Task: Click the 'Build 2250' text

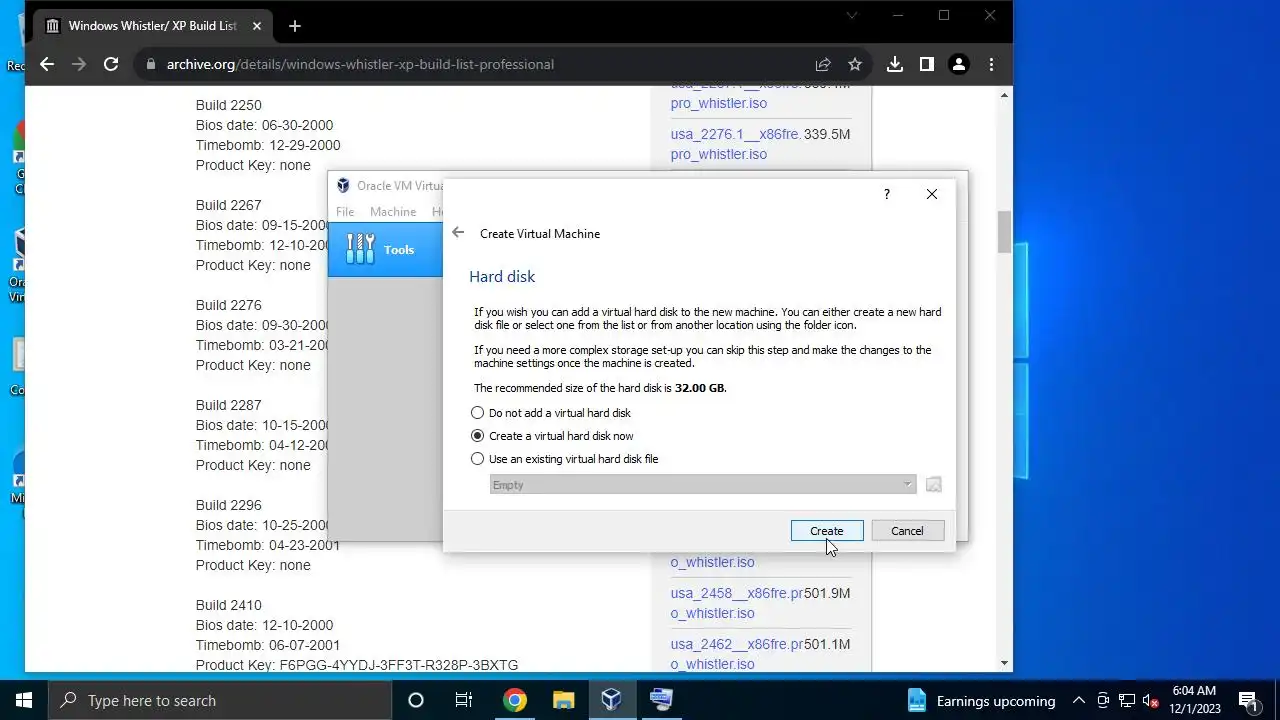Action: 229,105
